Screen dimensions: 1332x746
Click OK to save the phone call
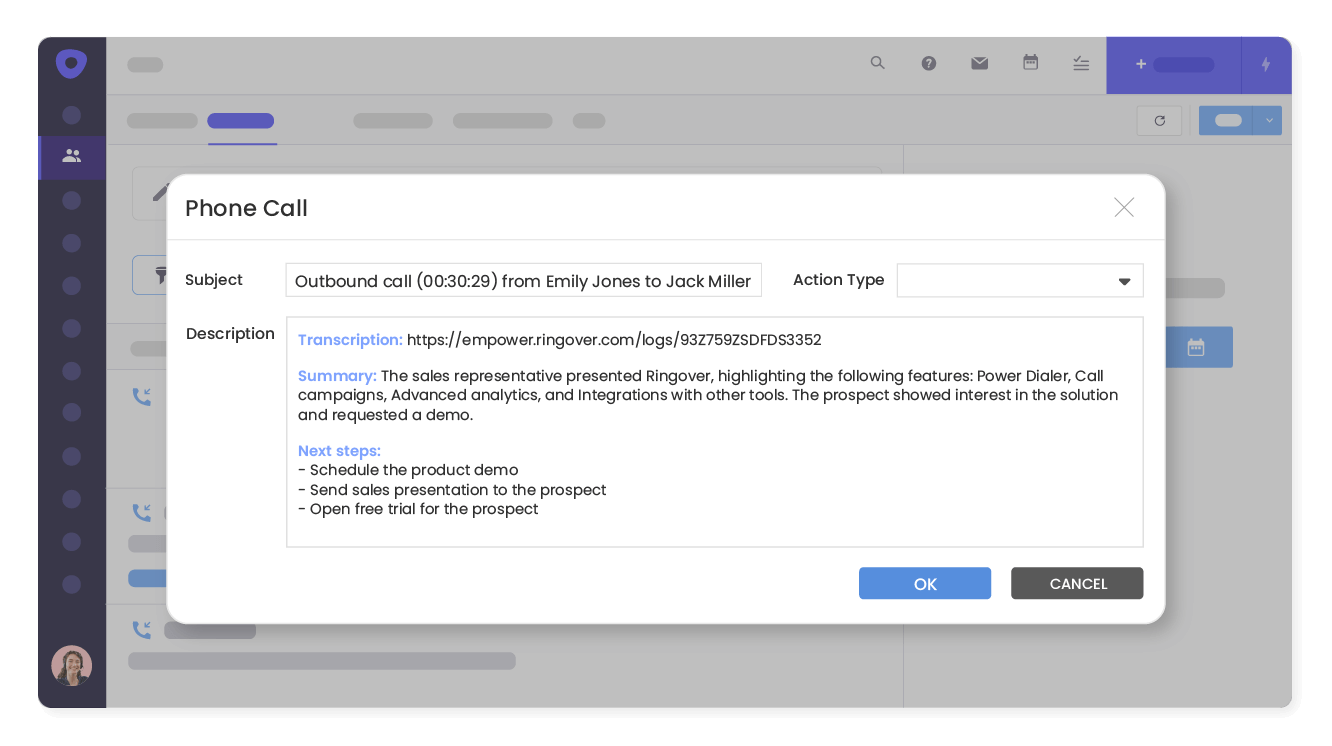click(x=924, y=584)
